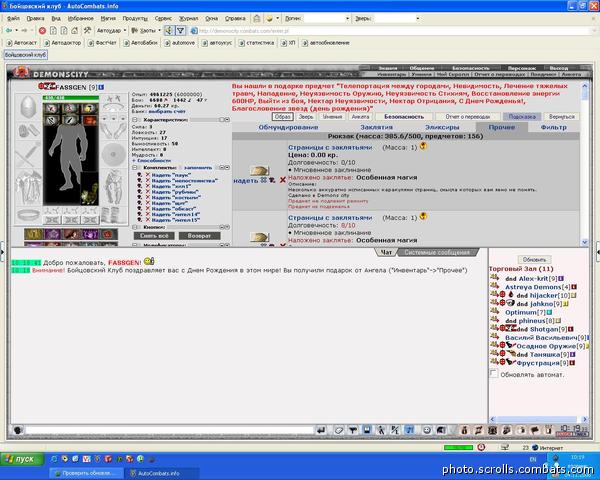
Task: Click the empty weapon slot with crossed swords
Action: [x=28, y=154]
